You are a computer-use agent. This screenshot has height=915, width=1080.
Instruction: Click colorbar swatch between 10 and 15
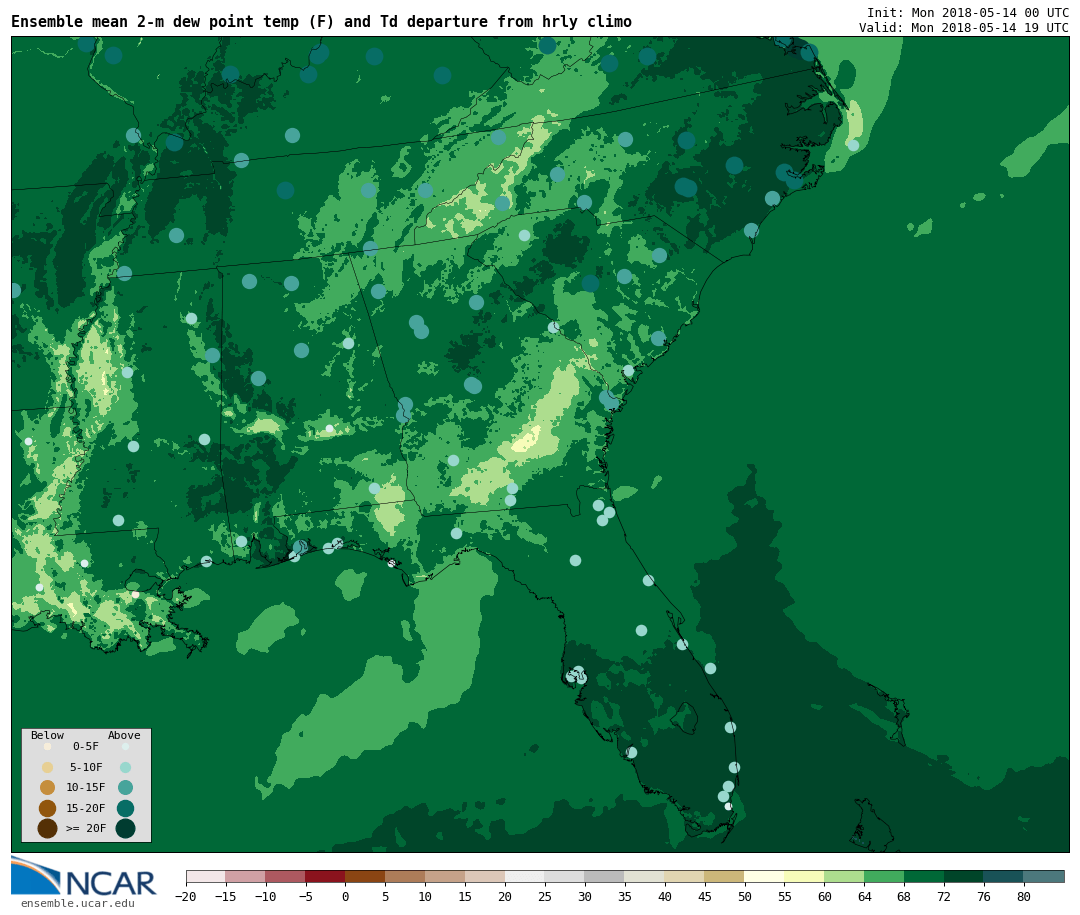(446, 876)
